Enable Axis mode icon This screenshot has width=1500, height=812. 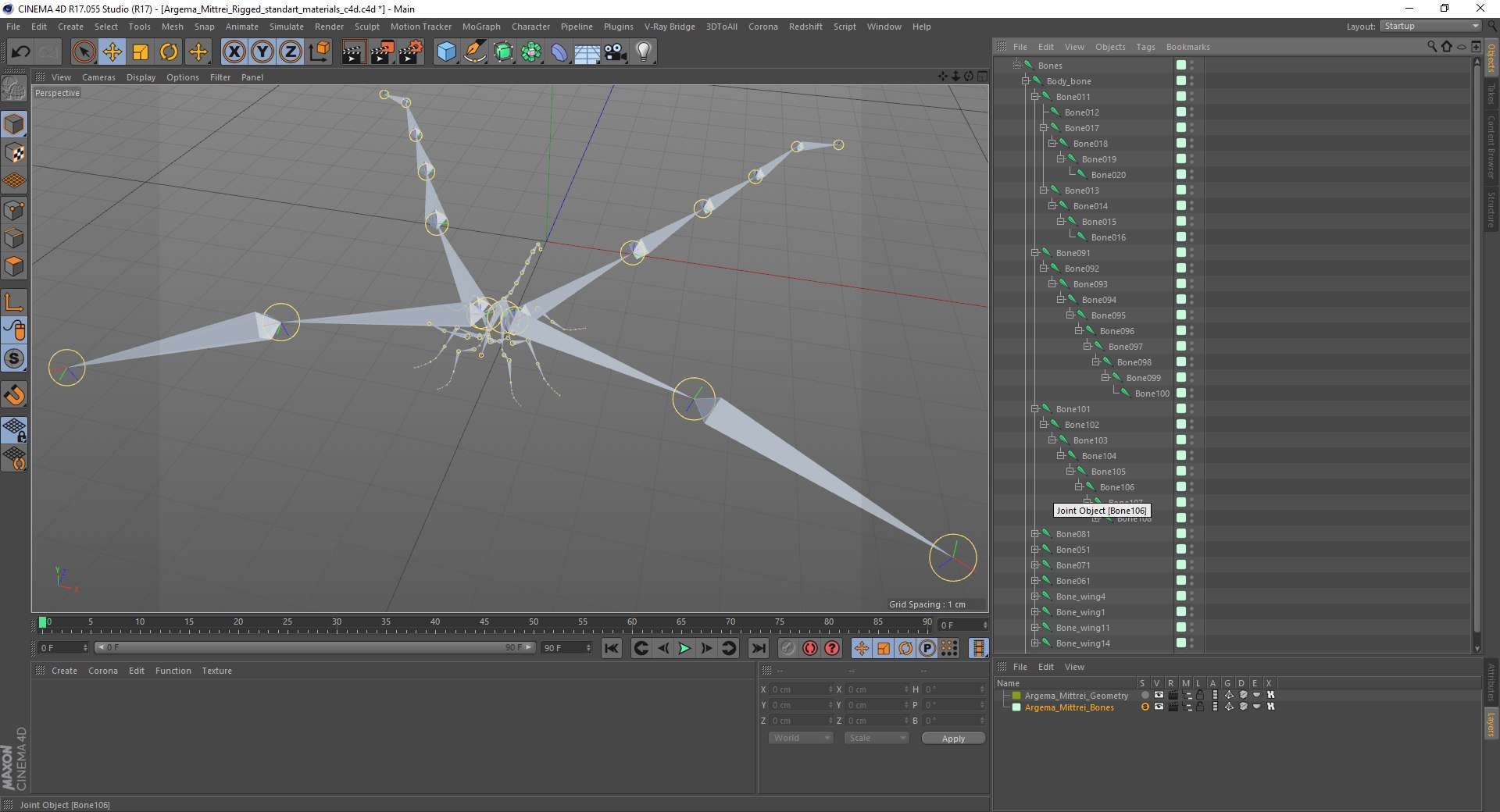(x=14, y=301)
